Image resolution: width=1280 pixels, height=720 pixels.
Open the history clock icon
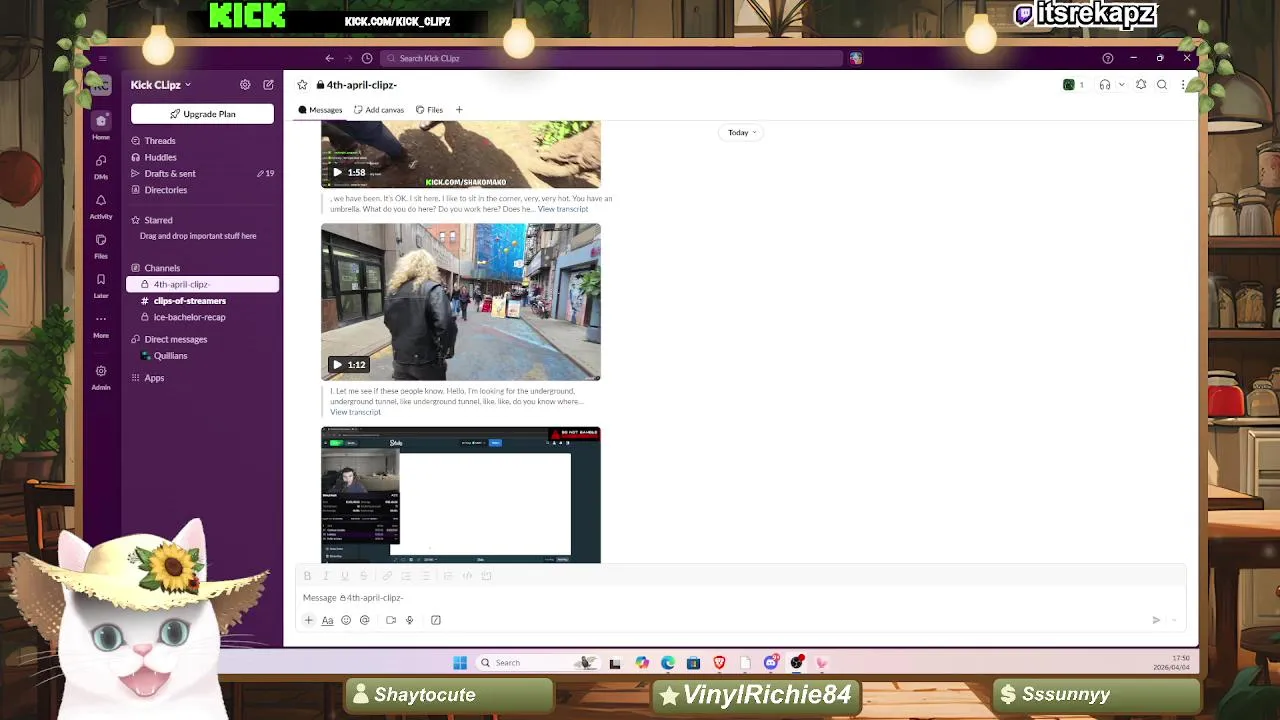pos(367,58)
